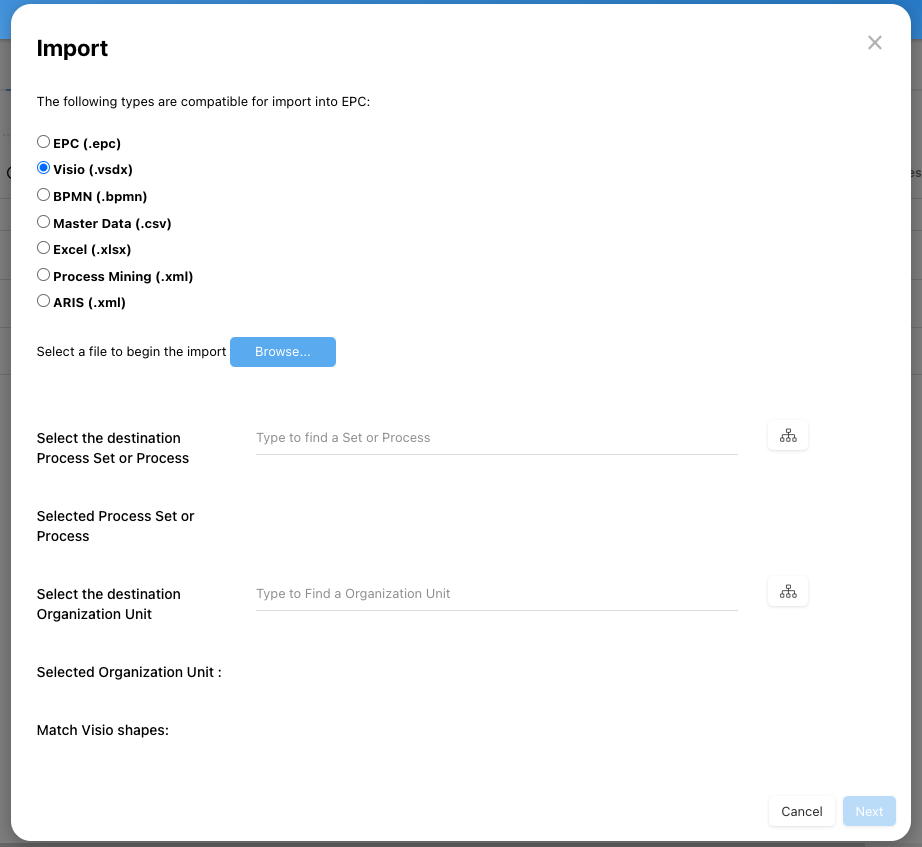The width and height of the screenshot is (922, 847).
Task: Select Excel (.xlsx) import format
Action: click(43, 248)
